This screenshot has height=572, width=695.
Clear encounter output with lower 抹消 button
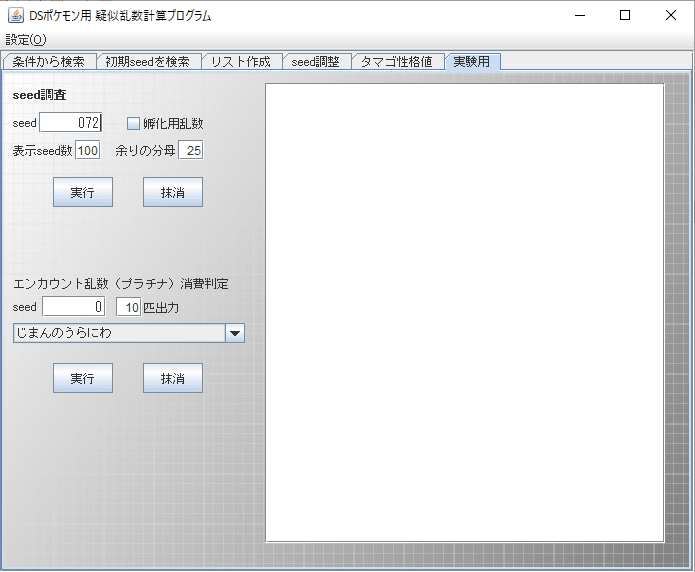pos(173,378)
